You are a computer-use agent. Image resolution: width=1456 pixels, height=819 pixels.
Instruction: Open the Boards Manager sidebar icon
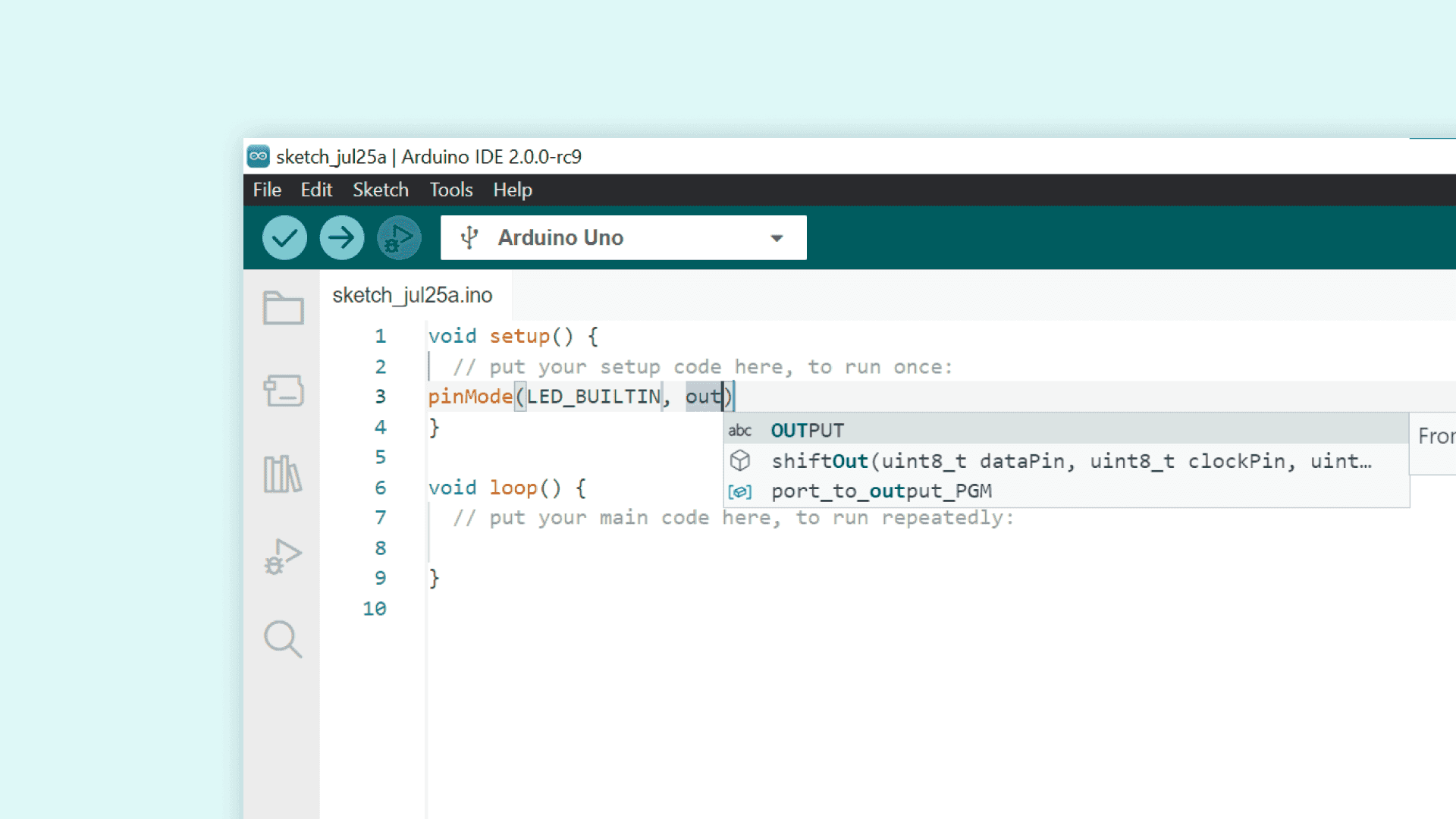click(283, 391)
